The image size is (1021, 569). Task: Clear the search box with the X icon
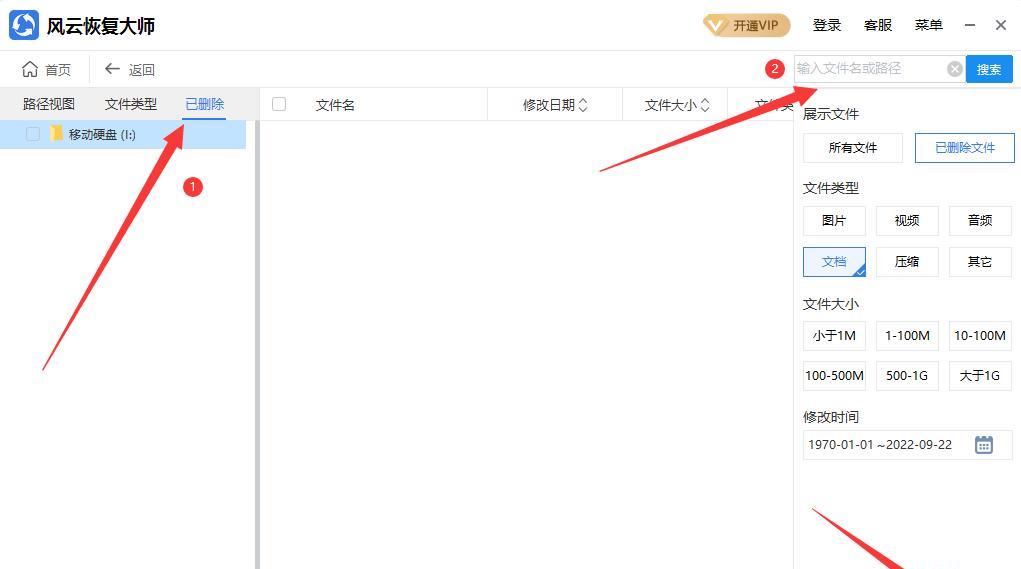(x=955, y=69)
